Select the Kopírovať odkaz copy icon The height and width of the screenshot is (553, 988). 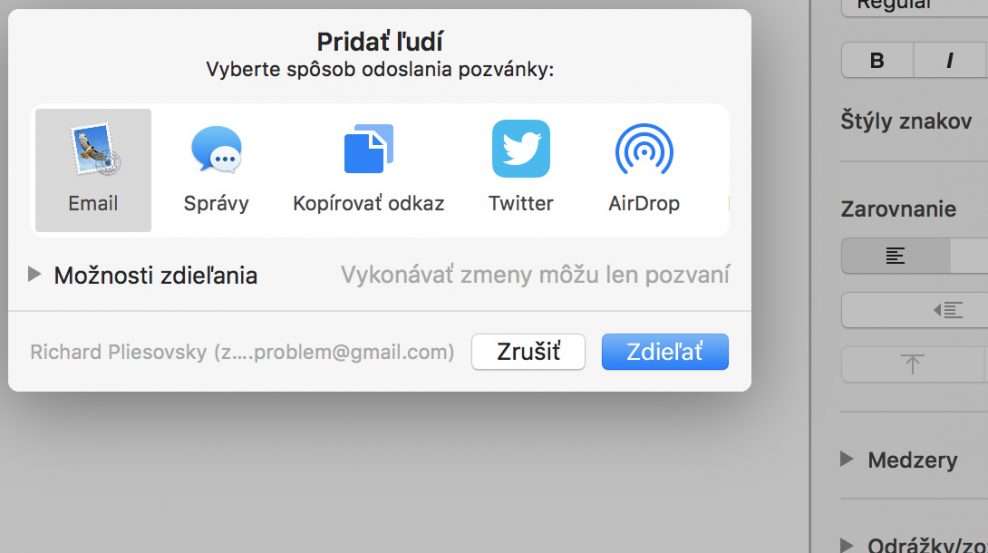coord(369,149)
